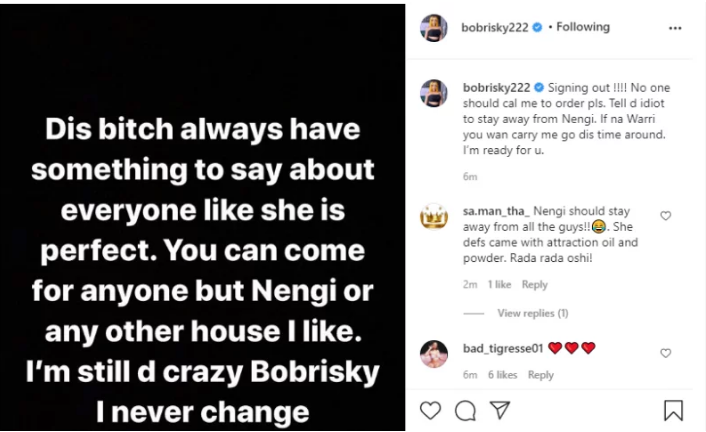The height and width of the screenshot is (432, 706).
Task: Click the Following button
Action: (x=583, y=27)
